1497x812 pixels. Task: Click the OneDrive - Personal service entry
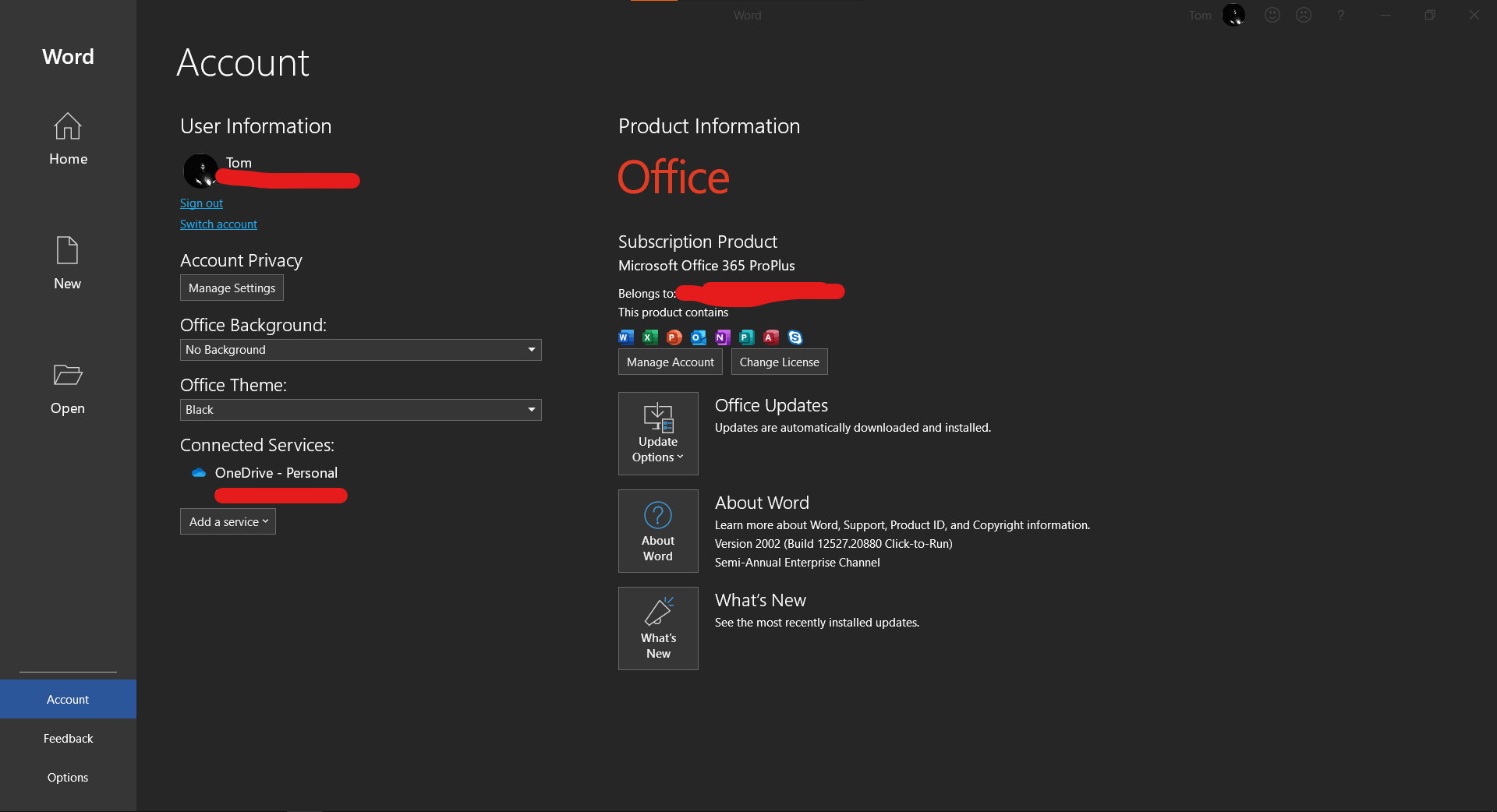coord(276,473)
